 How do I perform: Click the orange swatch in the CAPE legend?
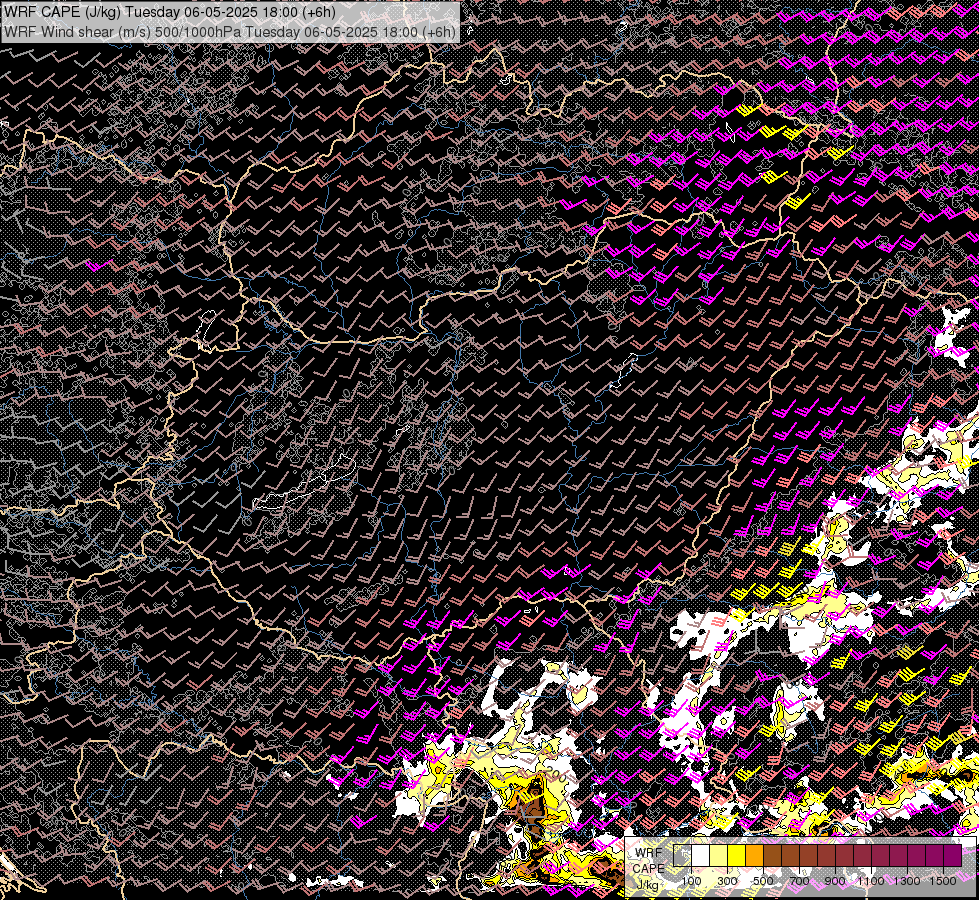point(755,856)
